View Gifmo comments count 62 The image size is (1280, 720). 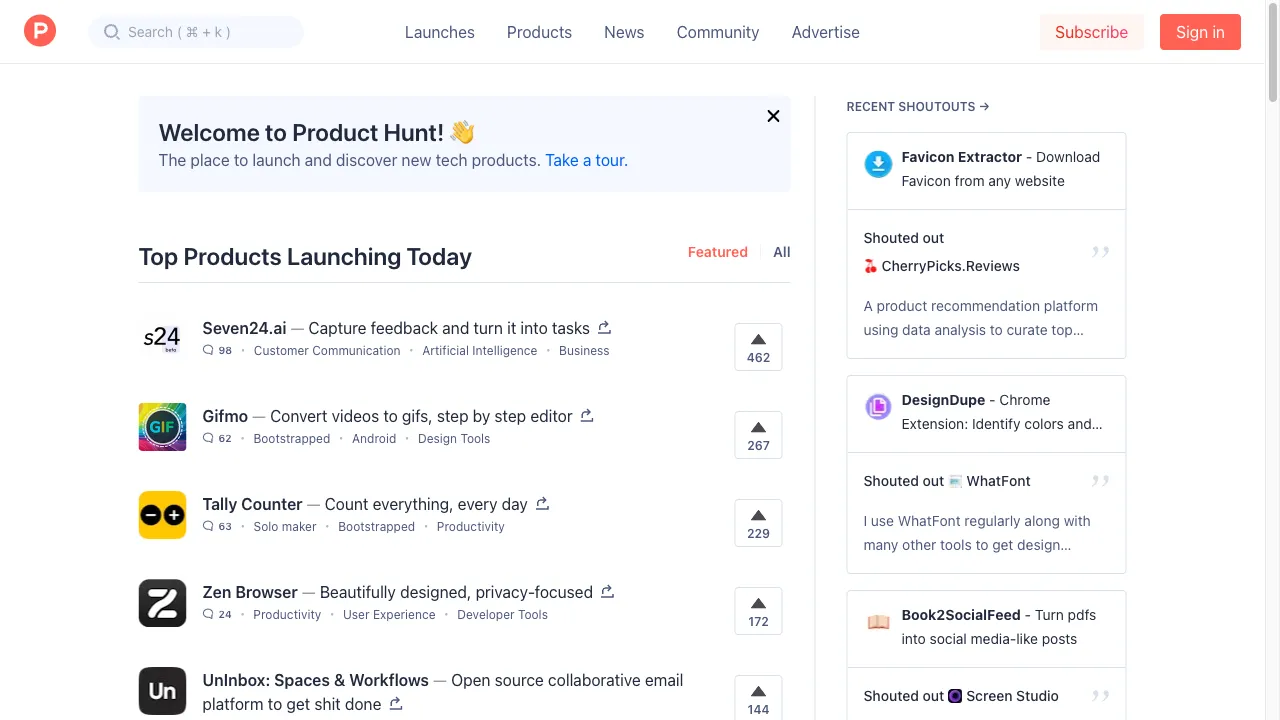pos(217,439)
